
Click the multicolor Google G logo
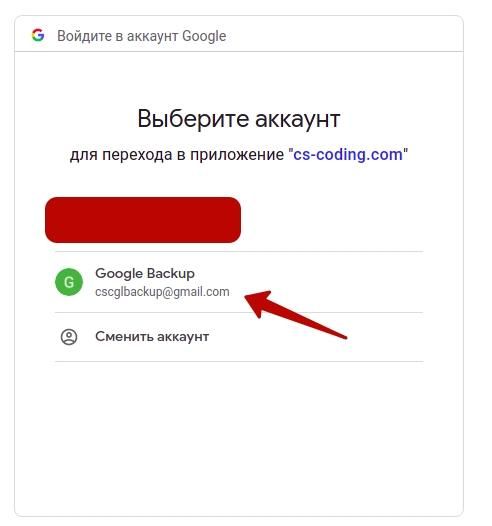pyautogui.click(x=38, y=35)
